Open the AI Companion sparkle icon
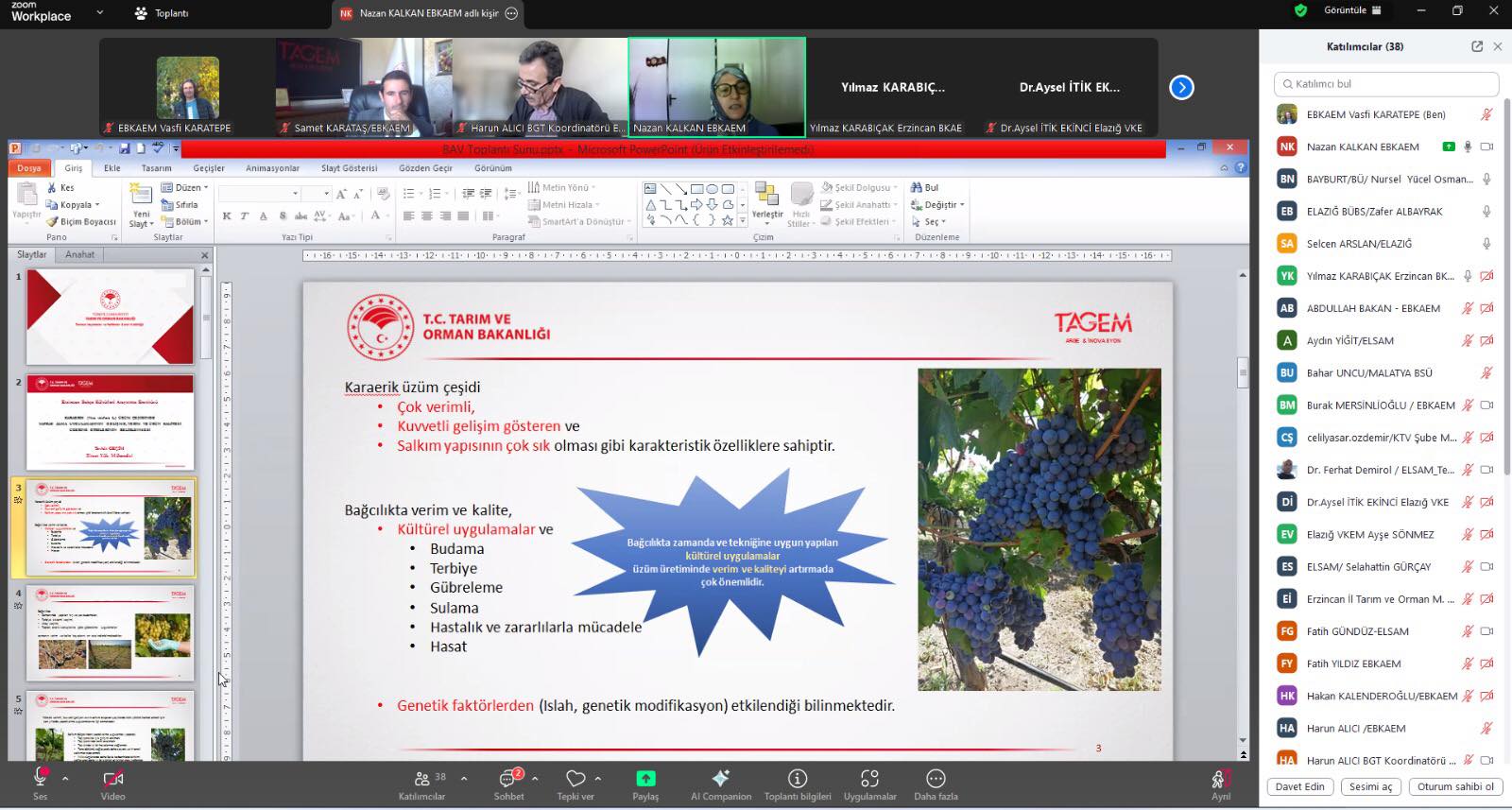The image size is (1512, 810). pyautogui.click(x=720, y=779)
